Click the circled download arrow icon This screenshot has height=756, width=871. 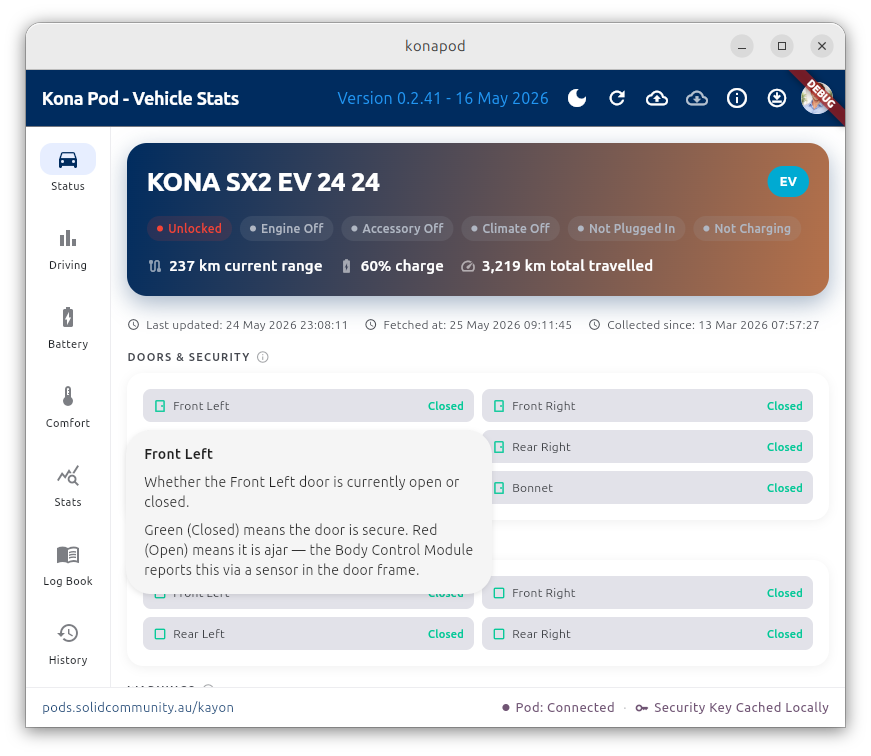coord(777,98)
